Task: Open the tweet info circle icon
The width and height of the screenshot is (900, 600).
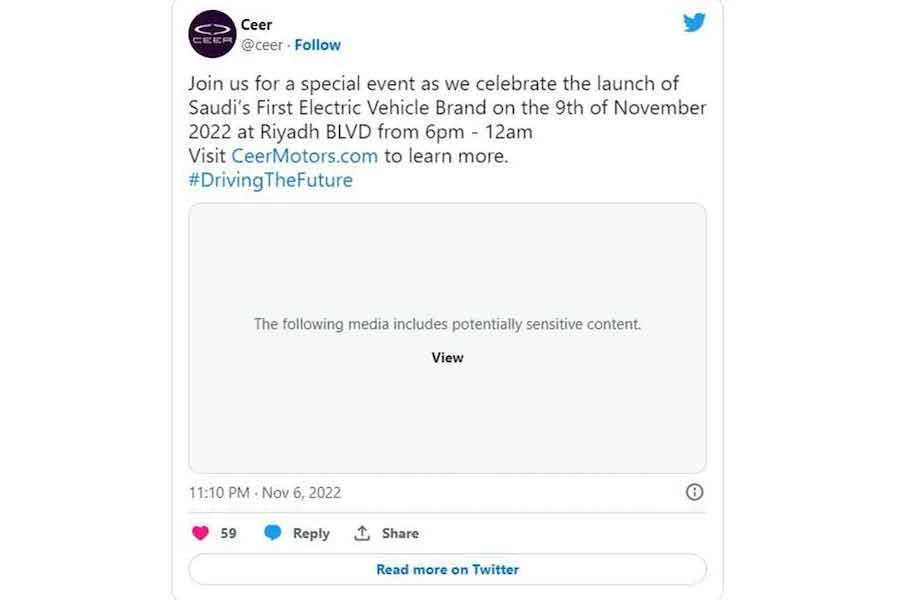Action: pos(694,492)
